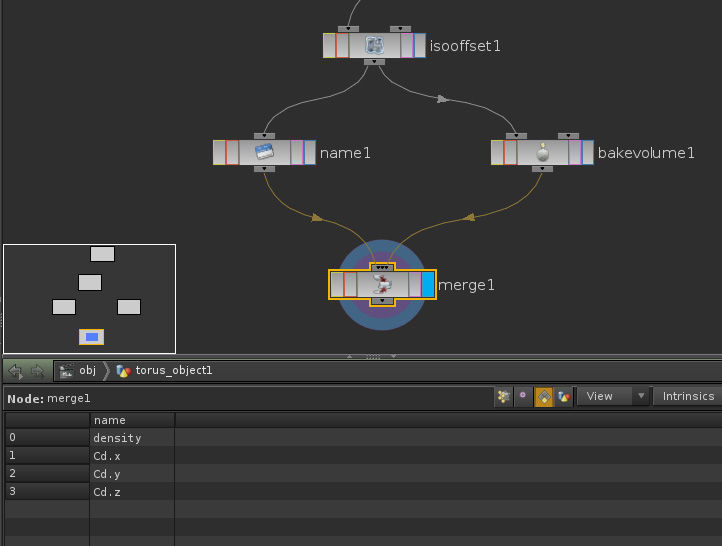Screen dimensions: 722x546
Task: Open the Intrinsics dropdown
Action: pyautogui.click(x=688, y=396)
